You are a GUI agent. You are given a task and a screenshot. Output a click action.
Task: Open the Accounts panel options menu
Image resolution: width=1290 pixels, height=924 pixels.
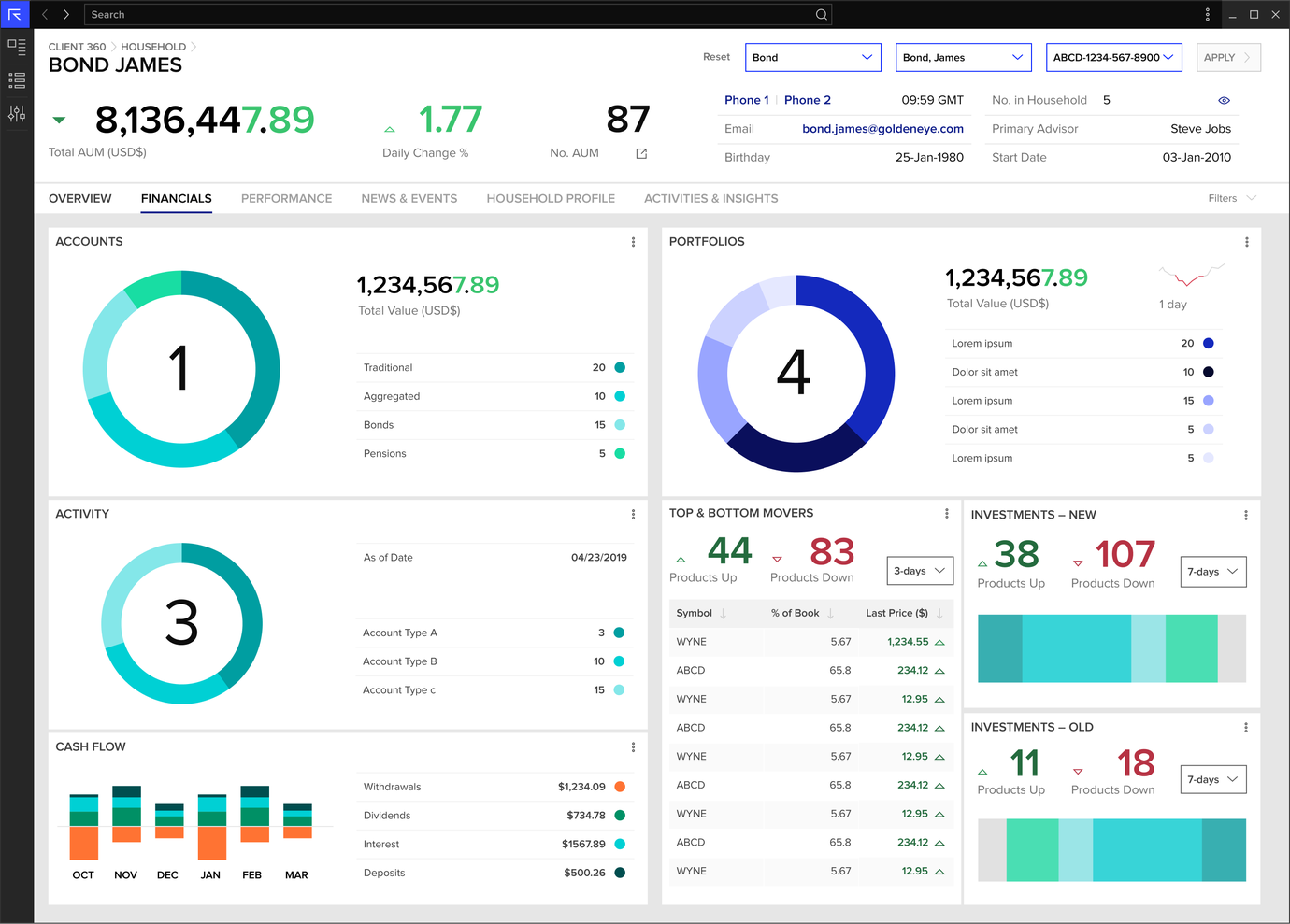[x=633, y=242]
